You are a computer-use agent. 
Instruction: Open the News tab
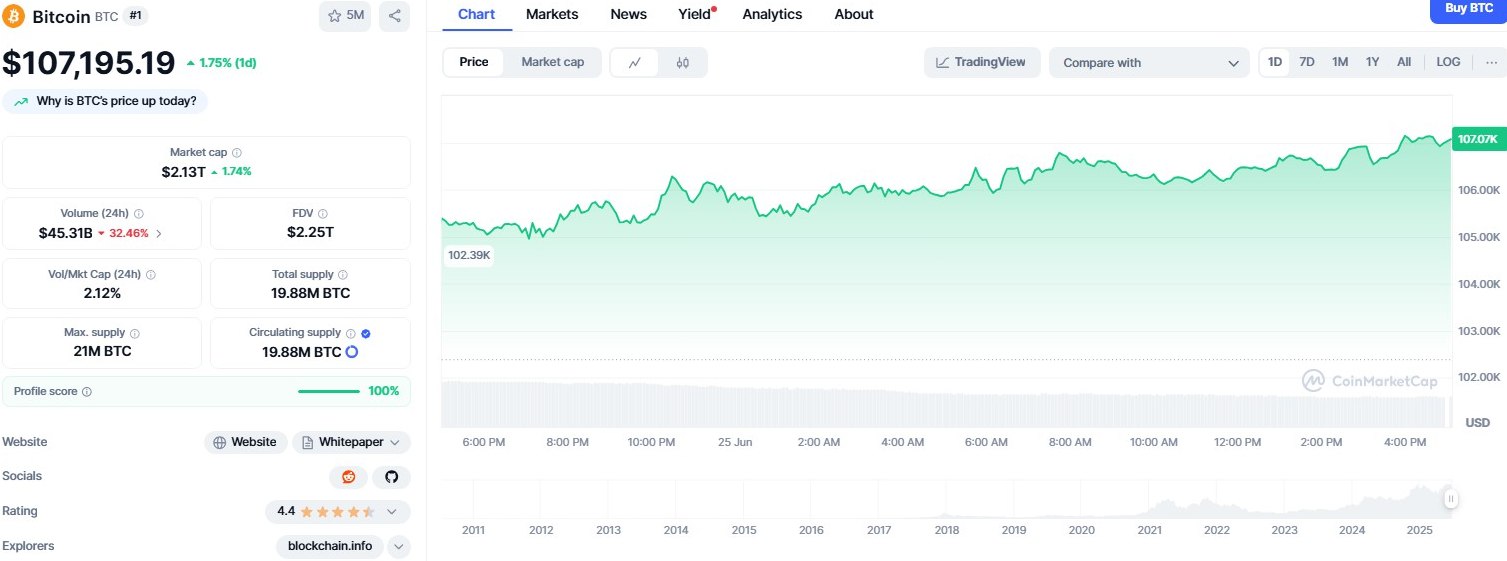point(628,14)
